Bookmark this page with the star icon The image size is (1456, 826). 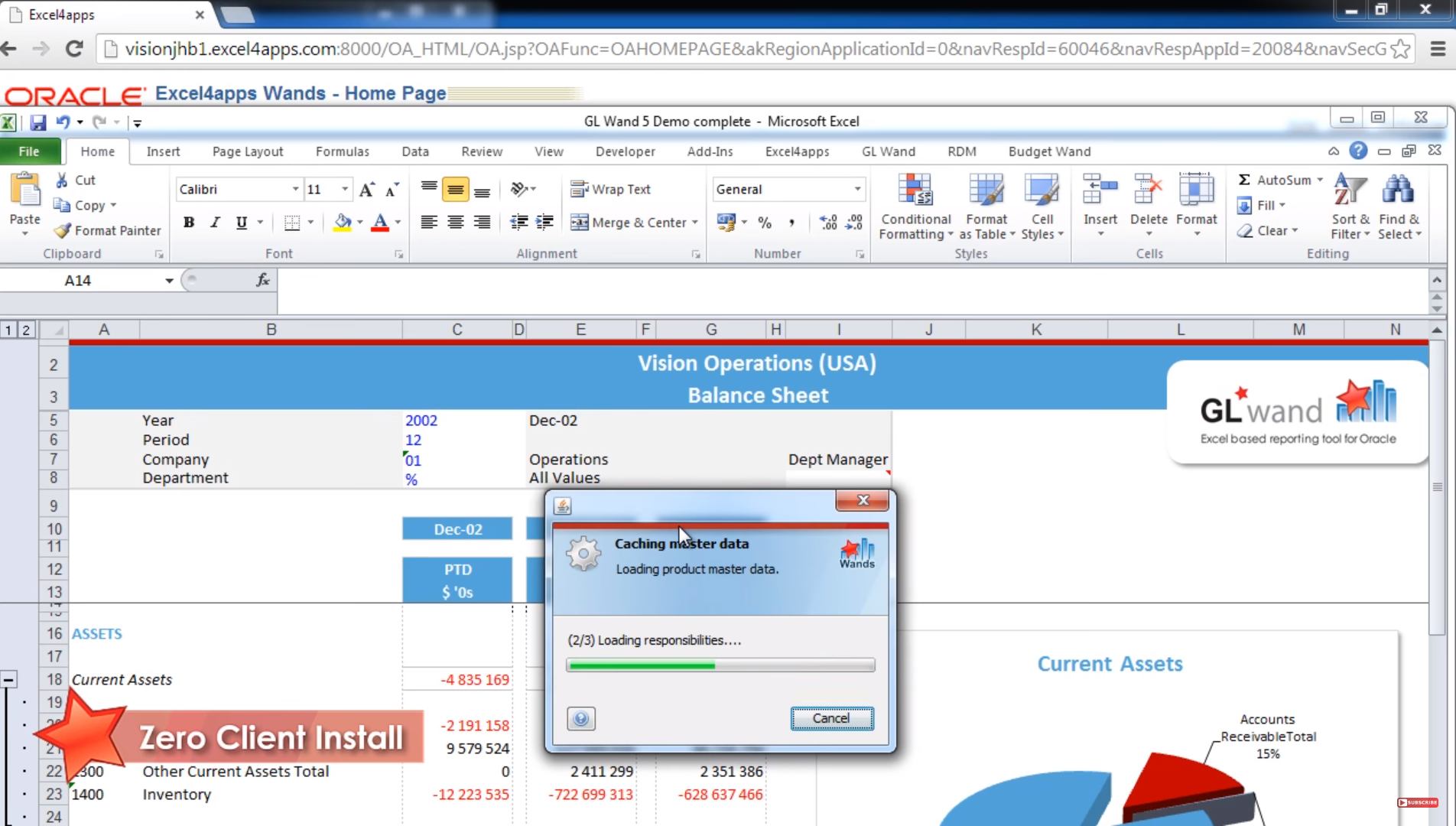click(1401, 49)
